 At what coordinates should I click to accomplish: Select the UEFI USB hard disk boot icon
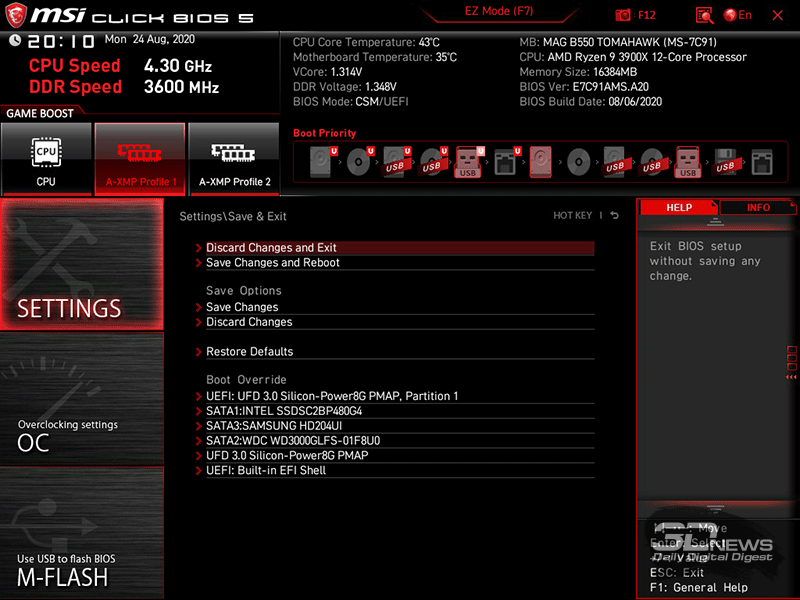(x=396, y=162)
